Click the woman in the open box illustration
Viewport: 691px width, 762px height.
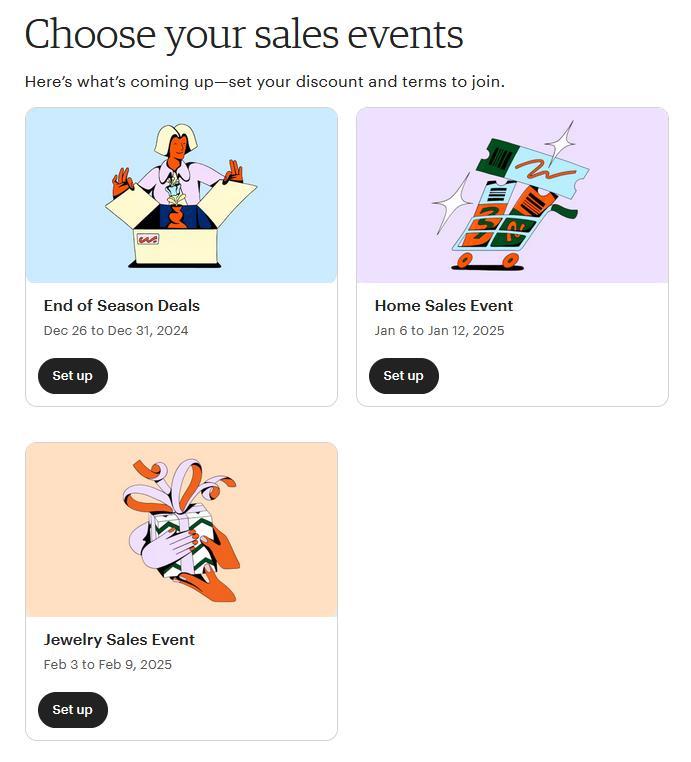click(x=178, y=160)
